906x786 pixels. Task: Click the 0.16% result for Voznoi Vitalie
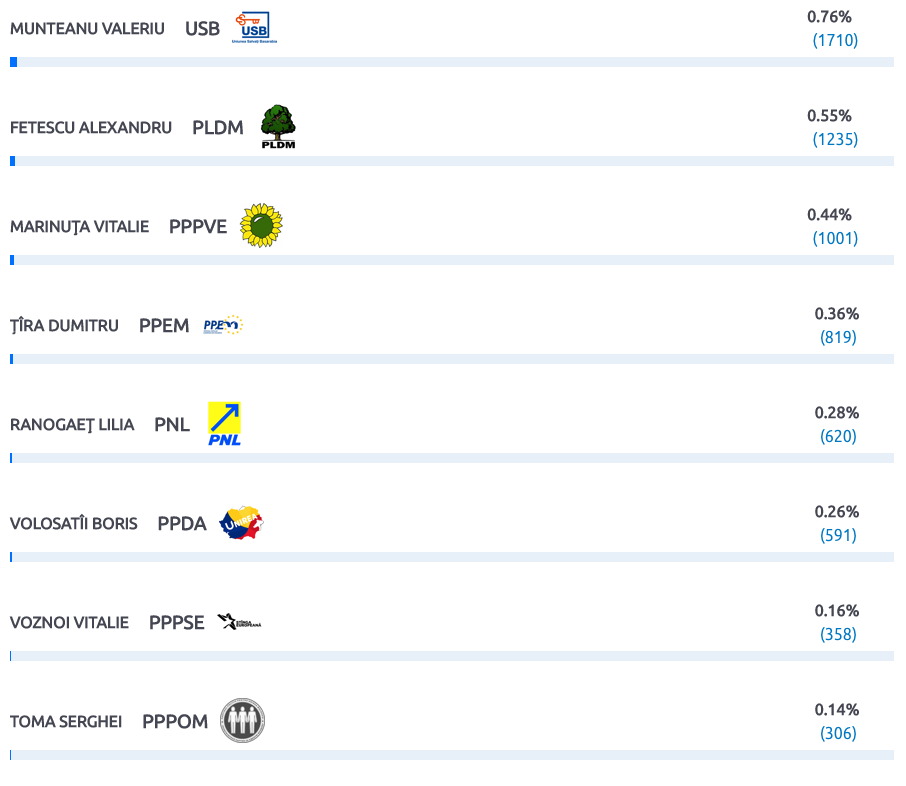coord(837,611)
